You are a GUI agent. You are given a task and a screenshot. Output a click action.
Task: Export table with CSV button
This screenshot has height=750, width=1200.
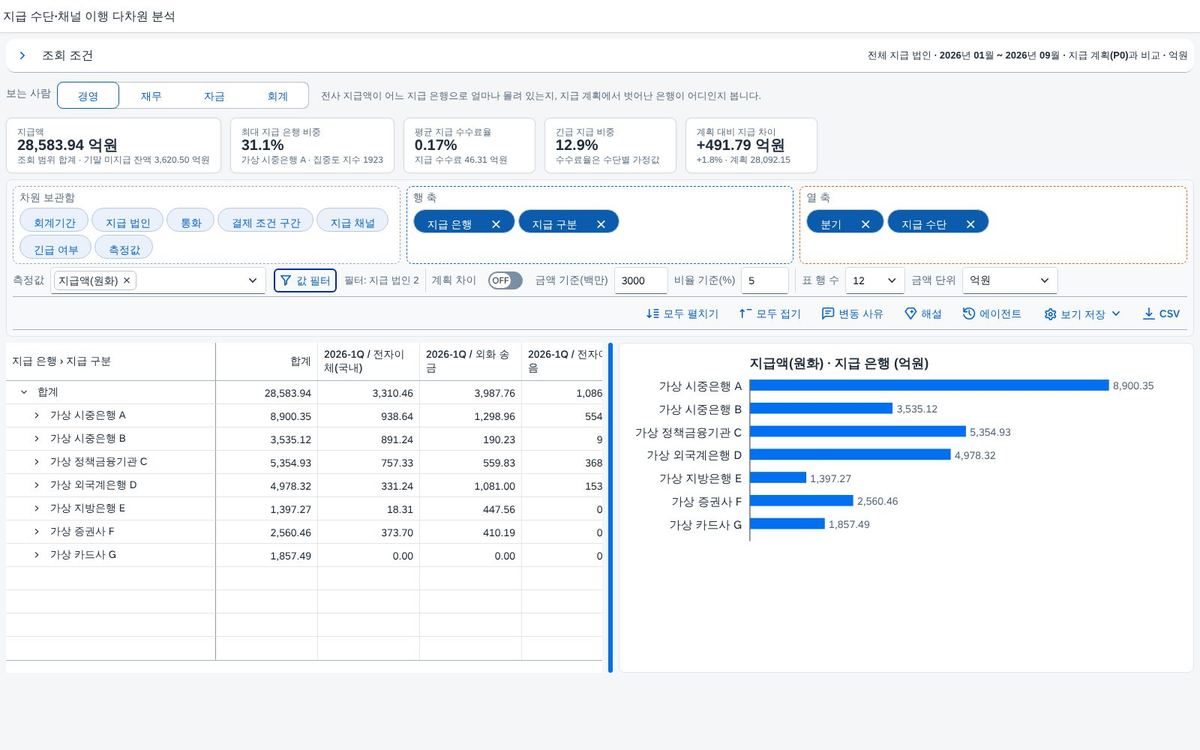pos(1161,314)
